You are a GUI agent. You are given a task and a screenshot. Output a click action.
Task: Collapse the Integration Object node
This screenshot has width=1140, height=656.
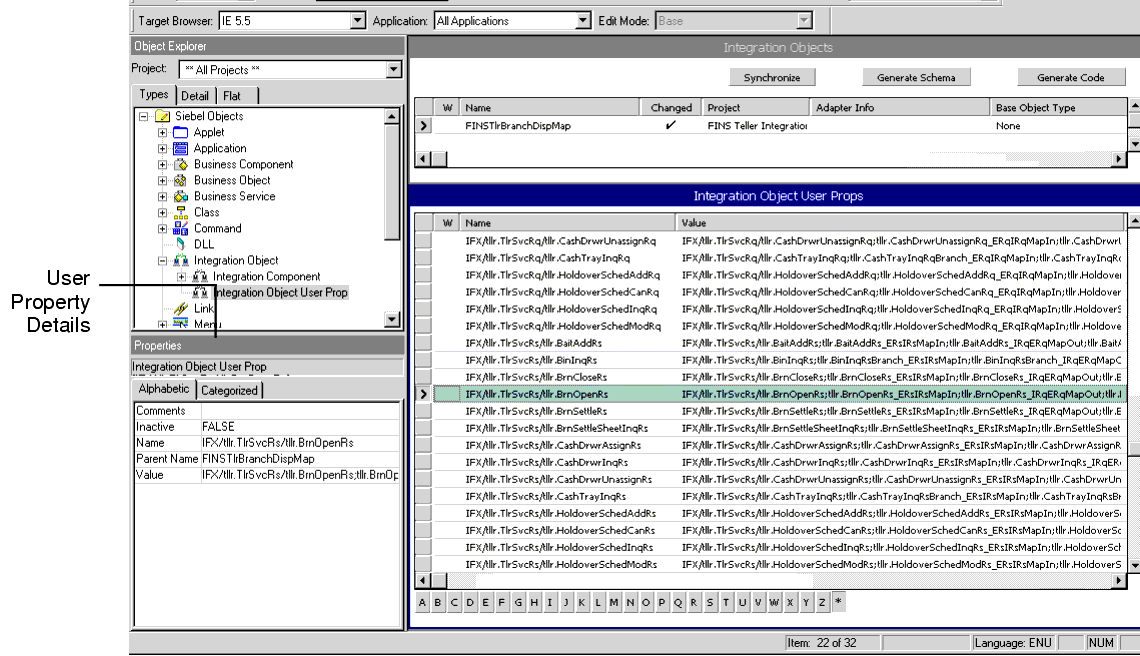[162, 260]
